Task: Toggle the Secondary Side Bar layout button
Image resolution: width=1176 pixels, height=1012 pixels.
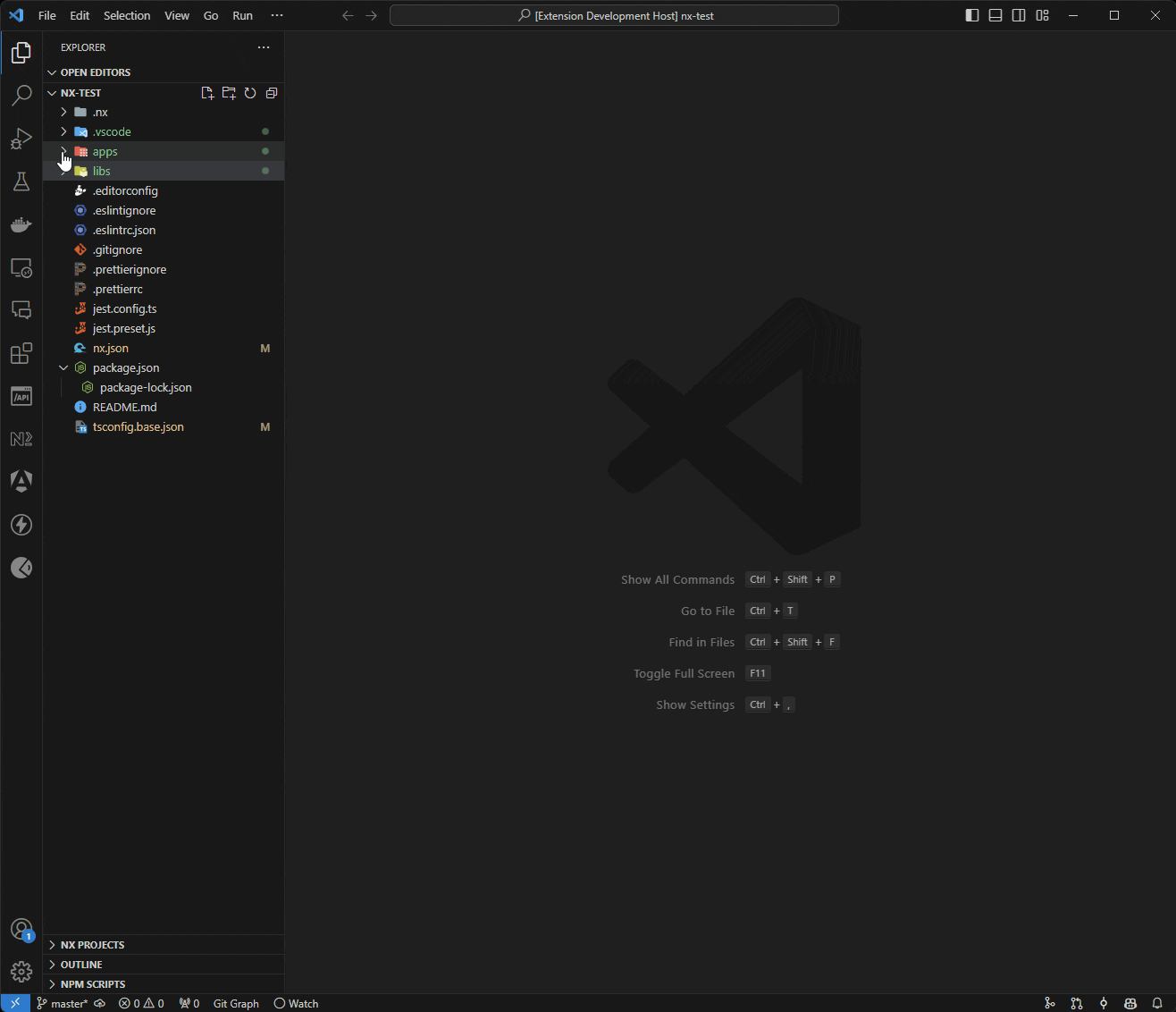Action: (x=1019, y=15)
